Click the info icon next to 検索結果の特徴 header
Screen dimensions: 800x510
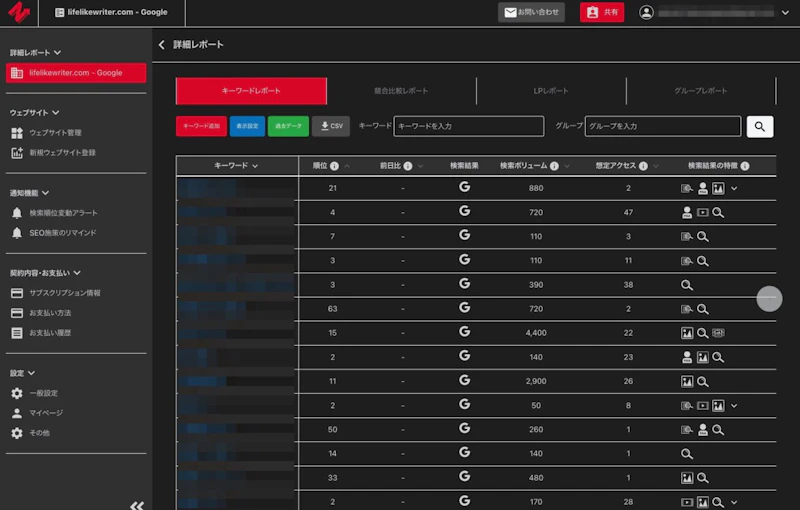click(x=745, y=166)
